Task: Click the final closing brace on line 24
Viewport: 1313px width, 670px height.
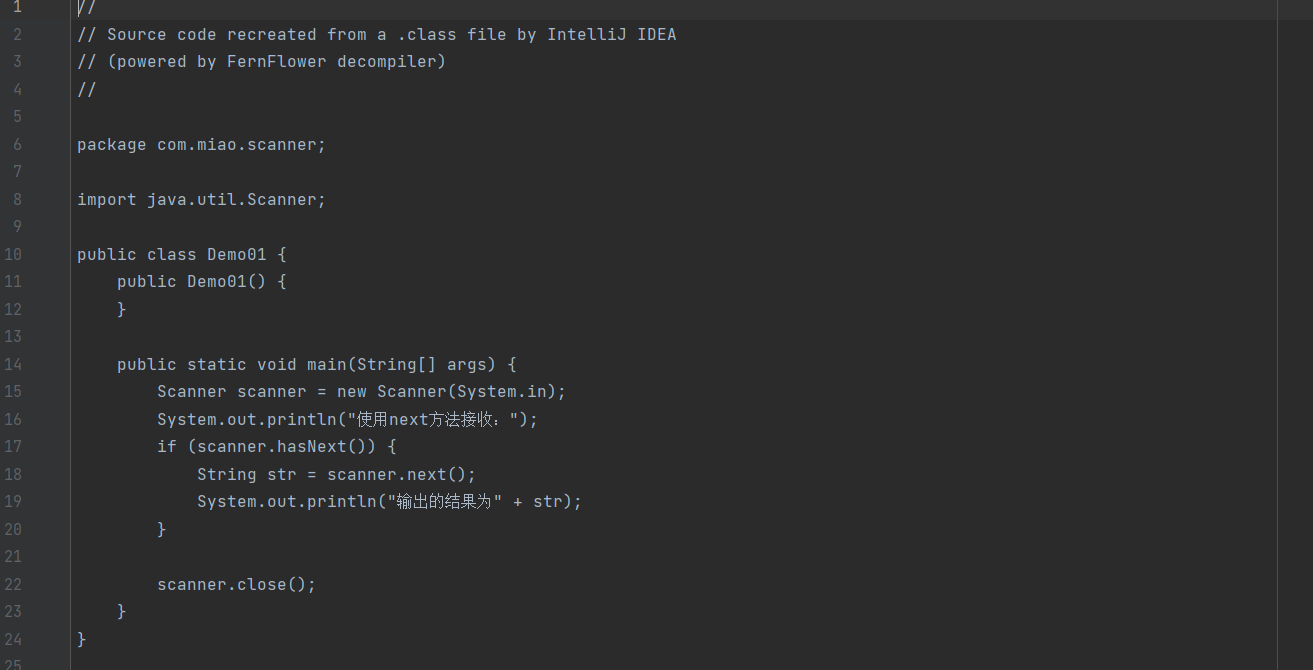Action: [82, 640]
